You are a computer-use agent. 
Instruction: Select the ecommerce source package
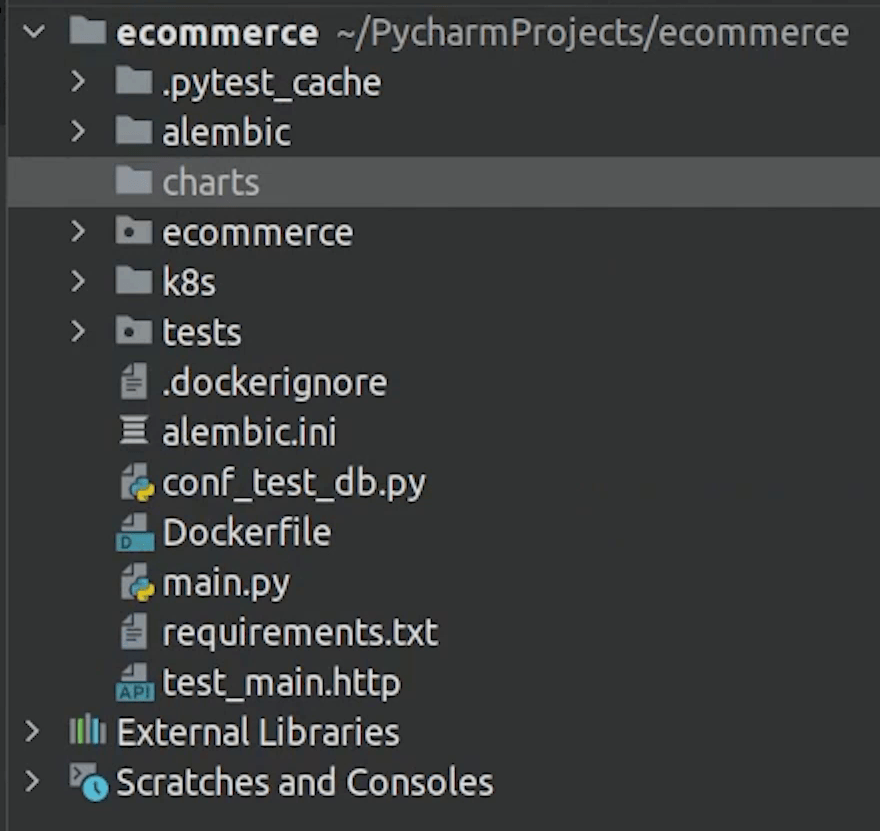click(x=257, y=231)
